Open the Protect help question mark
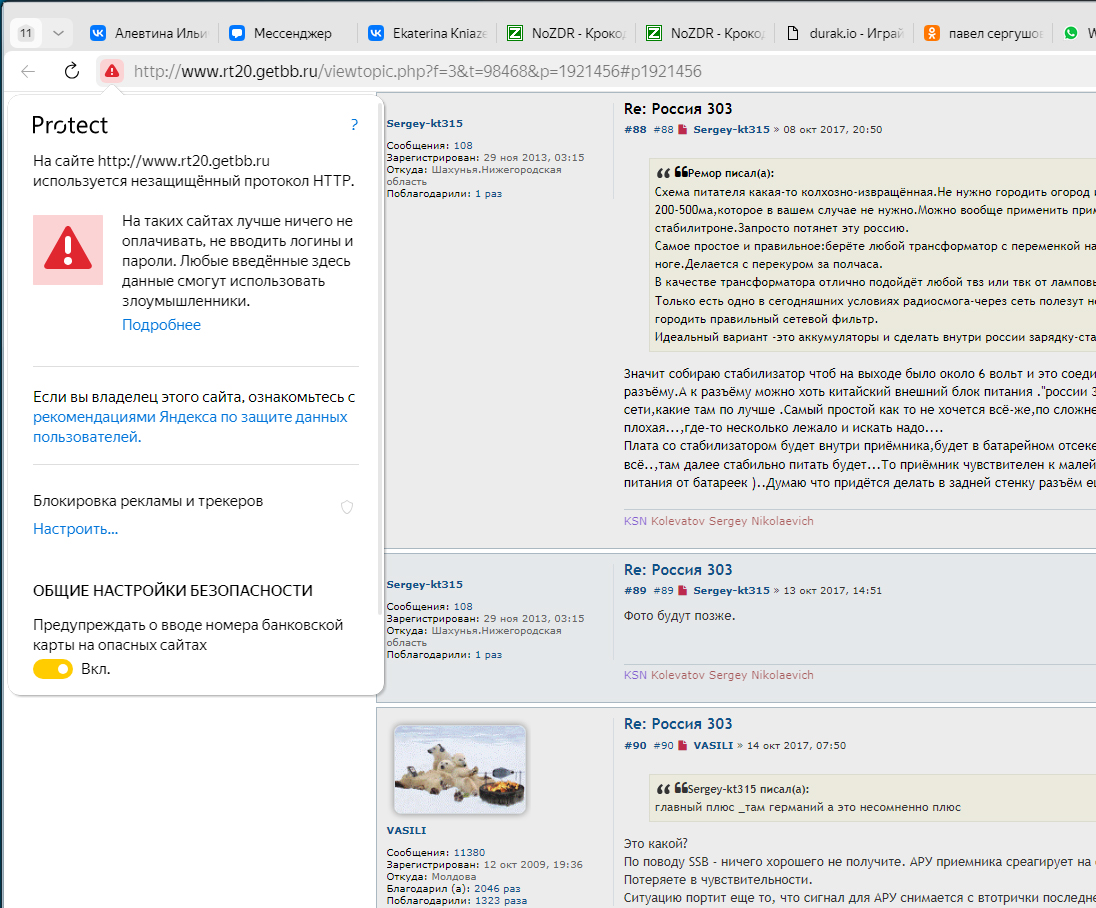 click(354, 125)
